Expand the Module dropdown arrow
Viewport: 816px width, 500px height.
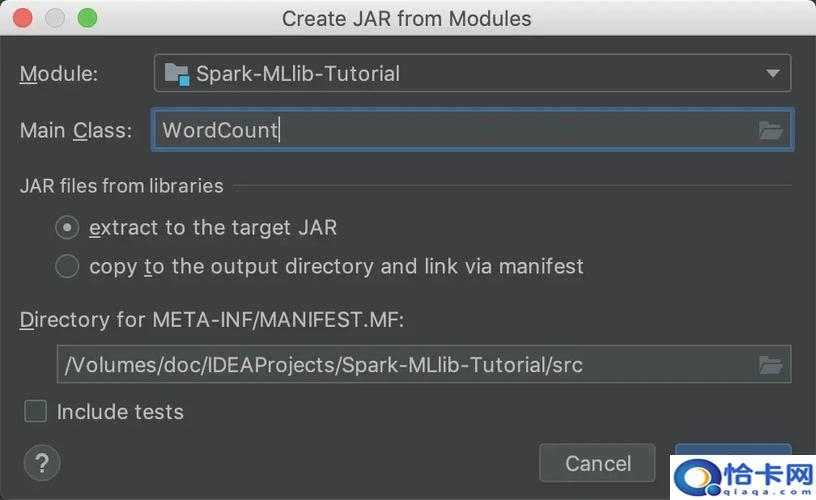(x=772, y=73)
